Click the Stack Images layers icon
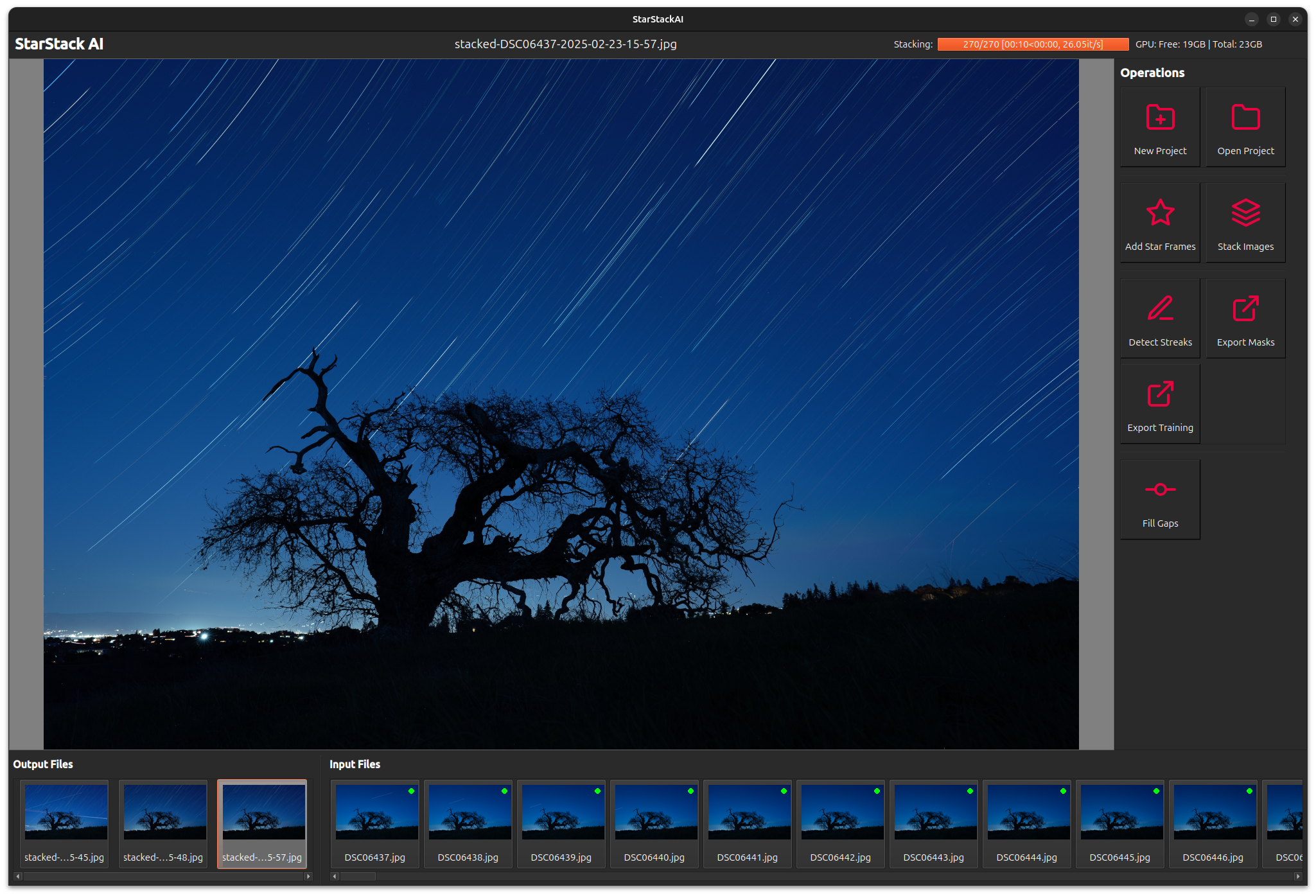 [1245, 213]
